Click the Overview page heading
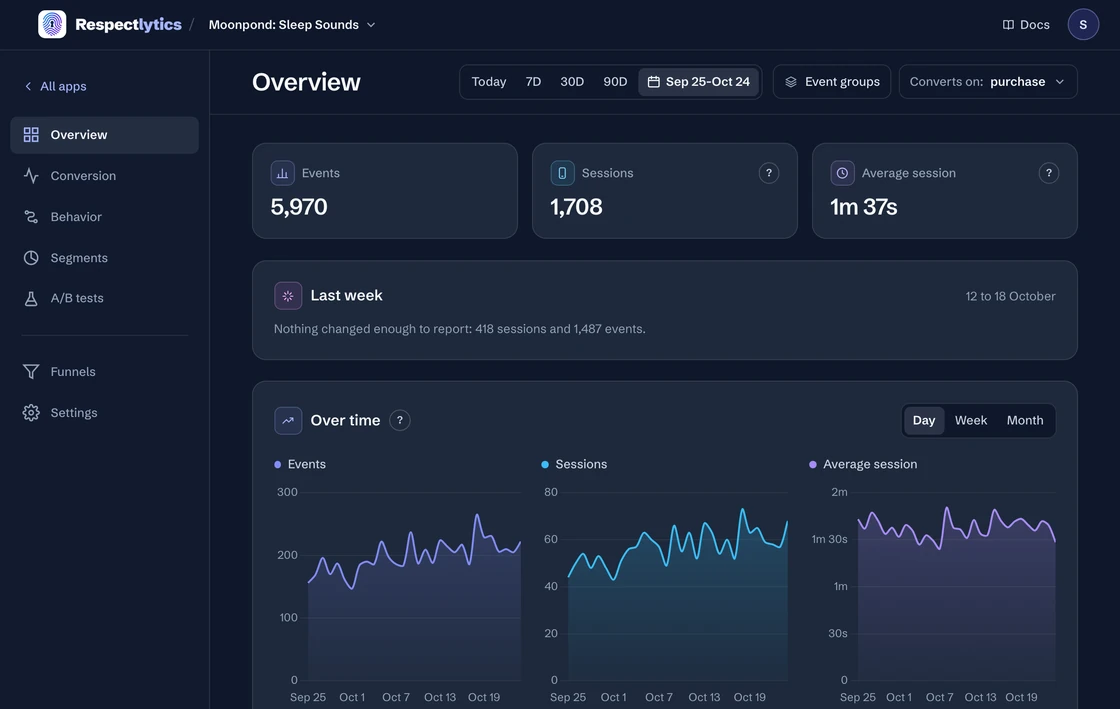 306,82
